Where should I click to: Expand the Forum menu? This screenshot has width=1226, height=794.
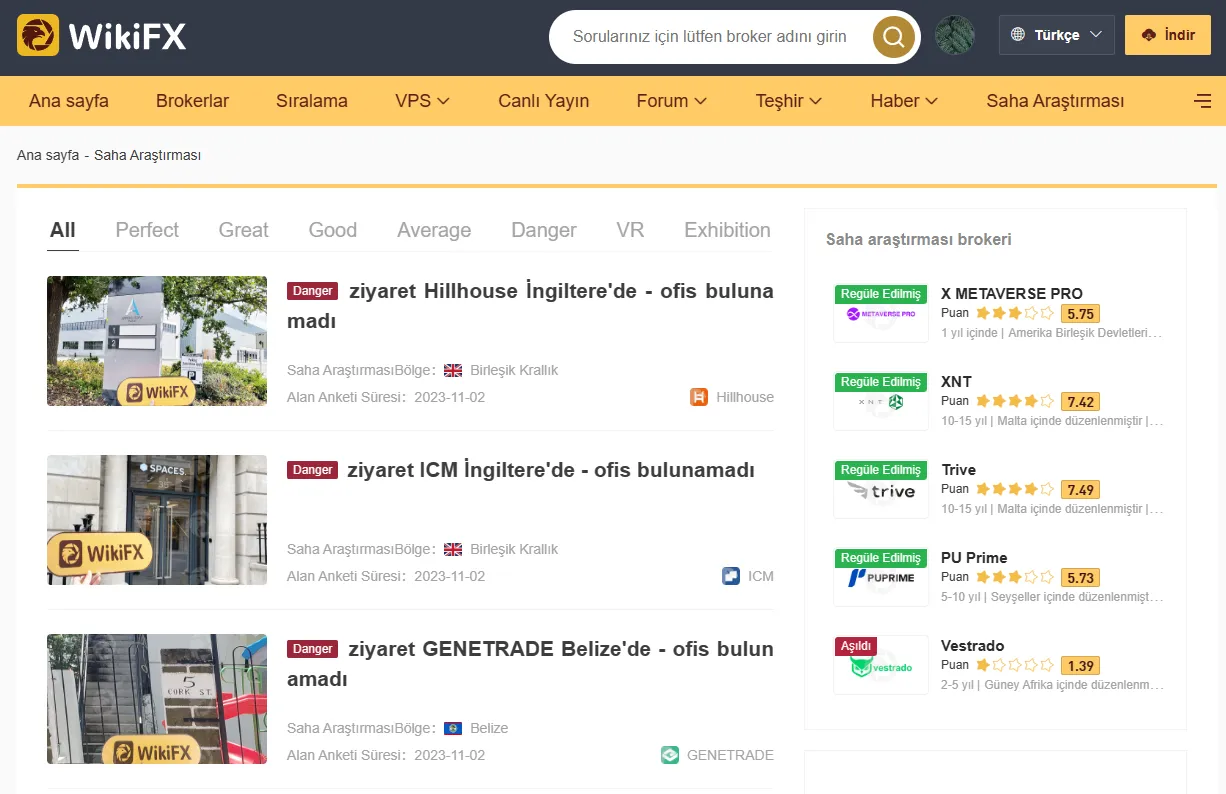[x=672, y=101]
